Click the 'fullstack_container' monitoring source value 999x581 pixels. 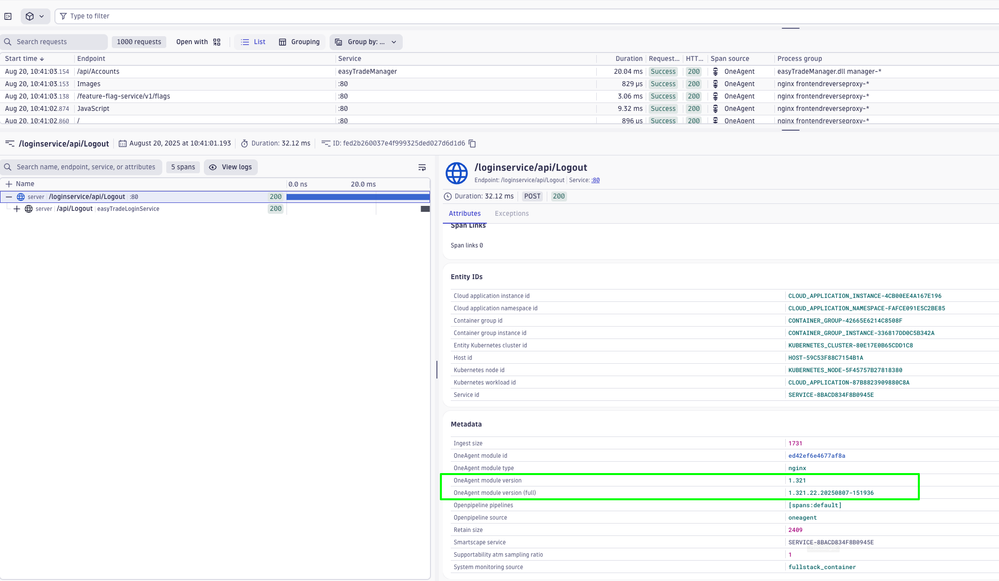(x=822, y=567)
